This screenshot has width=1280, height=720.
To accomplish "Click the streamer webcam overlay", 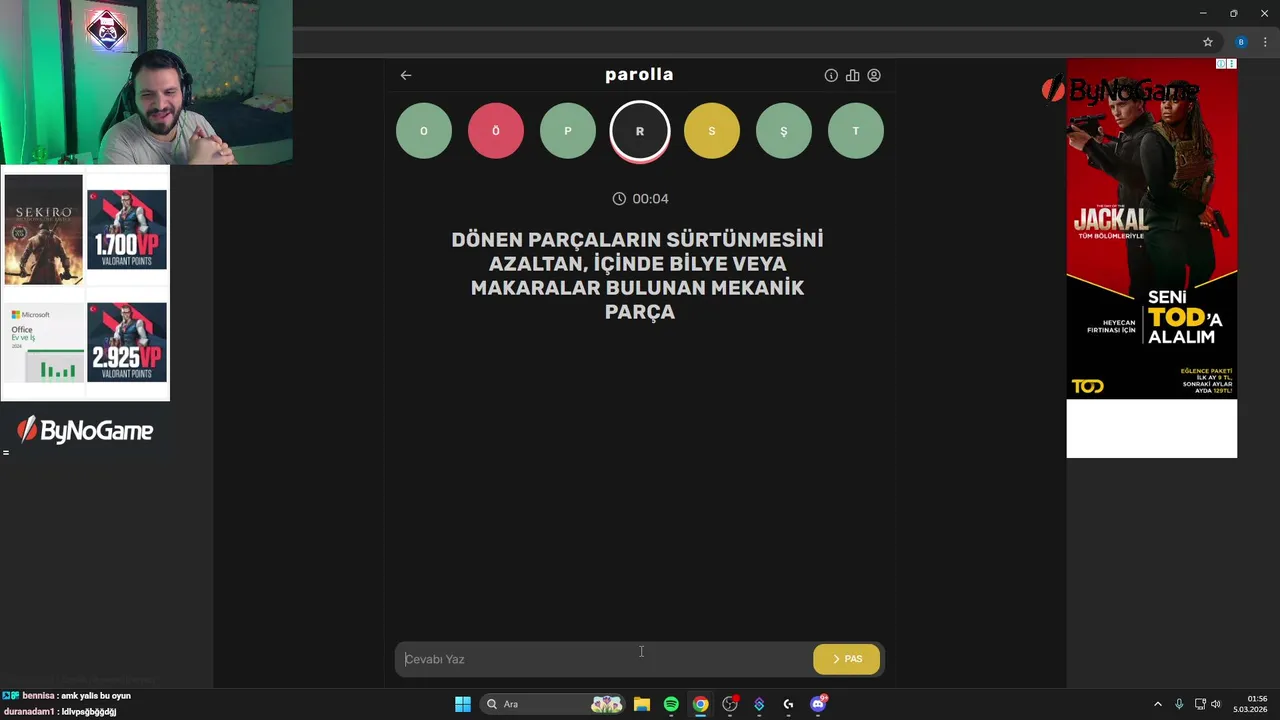I will click(146, 82).
